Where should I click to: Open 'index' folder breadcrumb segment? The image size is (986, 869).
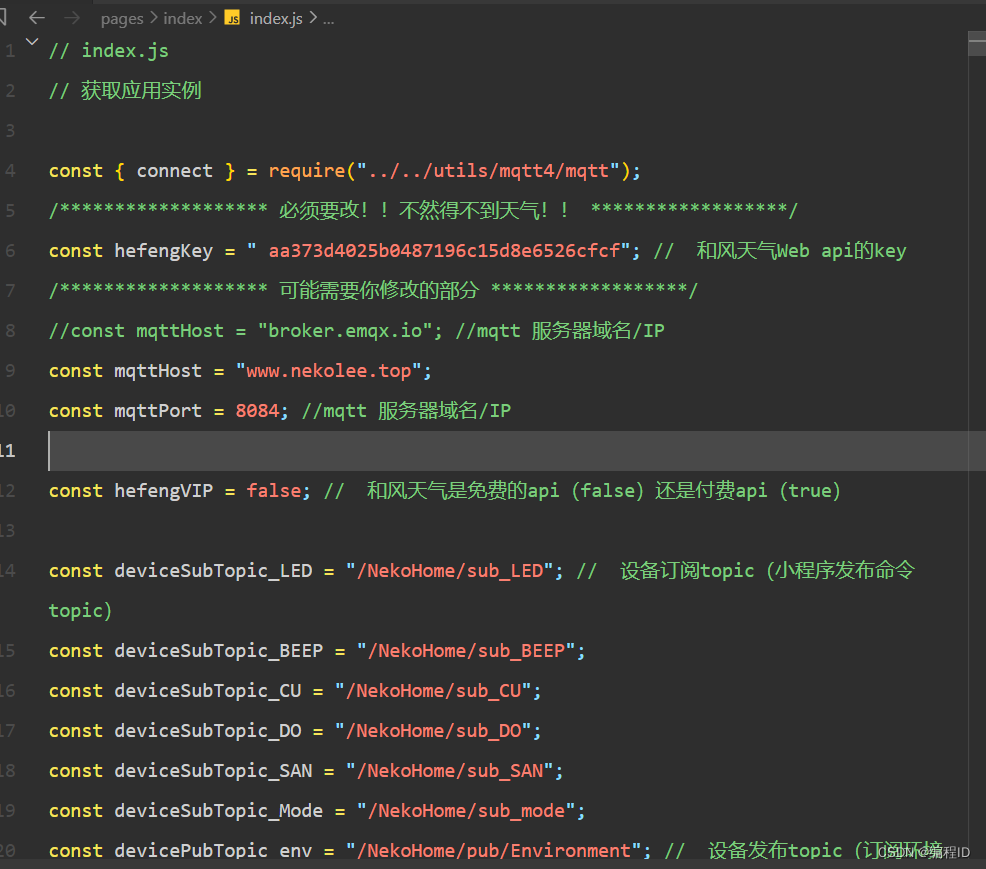pos(182,18)
